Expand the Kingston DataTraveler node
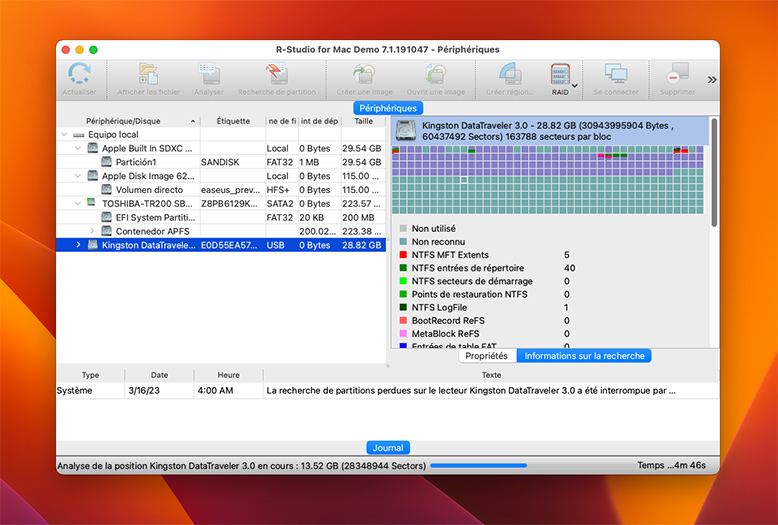 [x=78, y=245]
